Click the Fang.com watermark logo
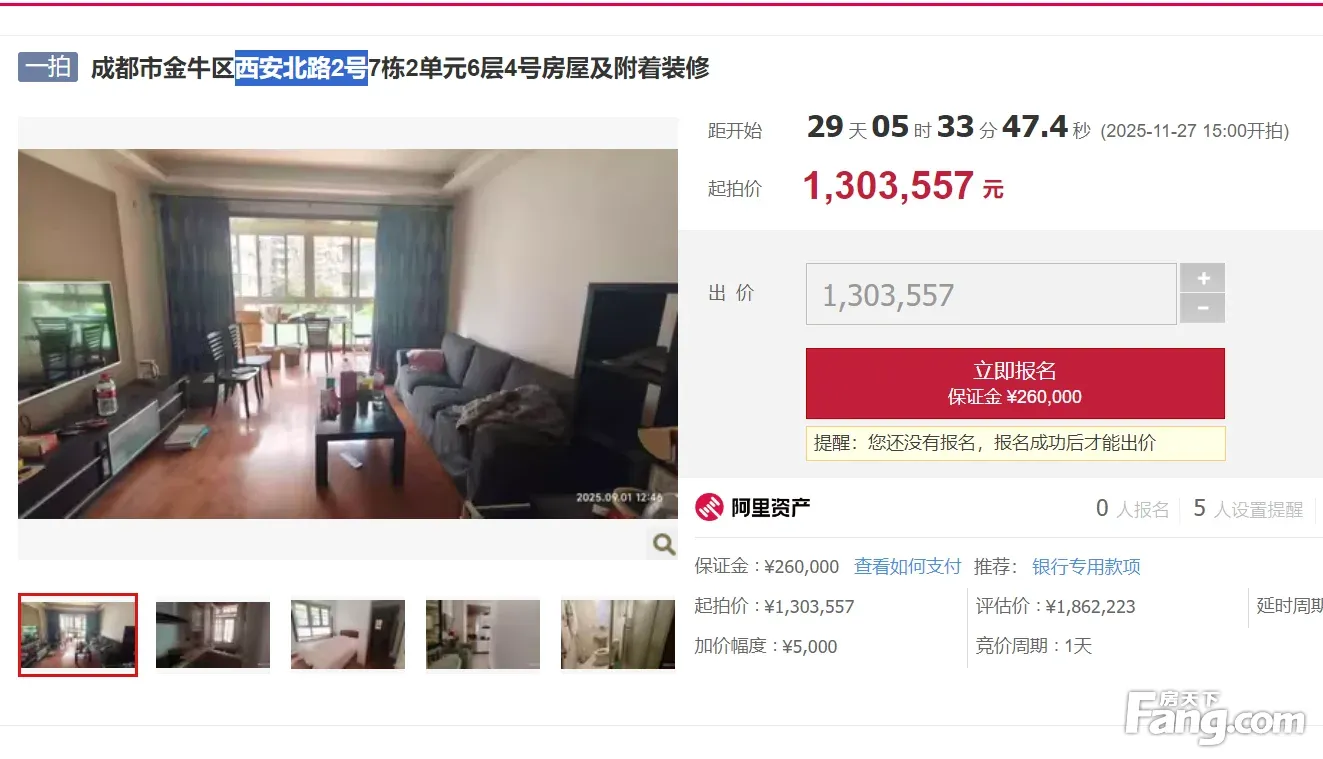The image size is (1323, 759). (1215, 717)
